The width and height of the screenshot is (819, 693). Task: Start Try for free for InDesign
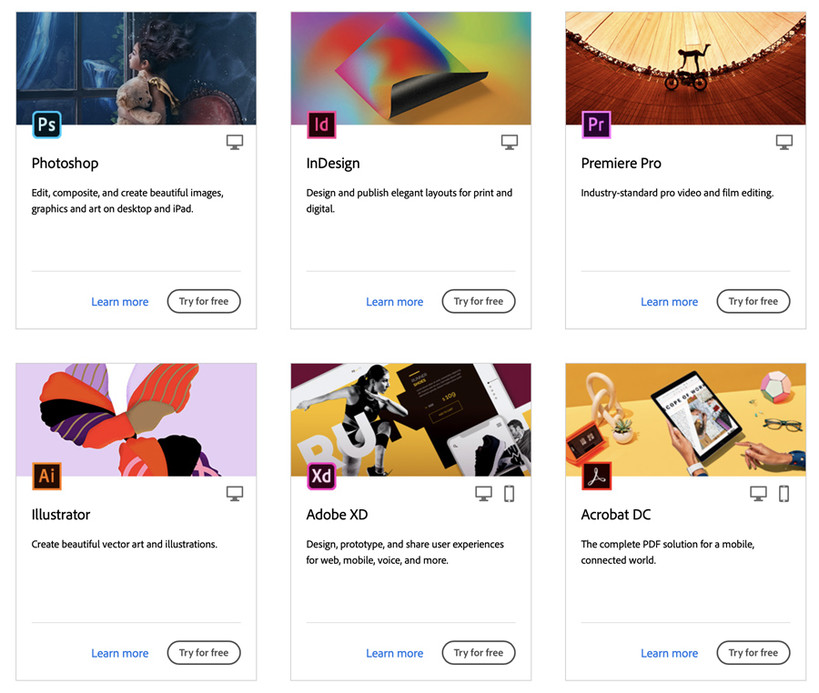click(479, 301)
